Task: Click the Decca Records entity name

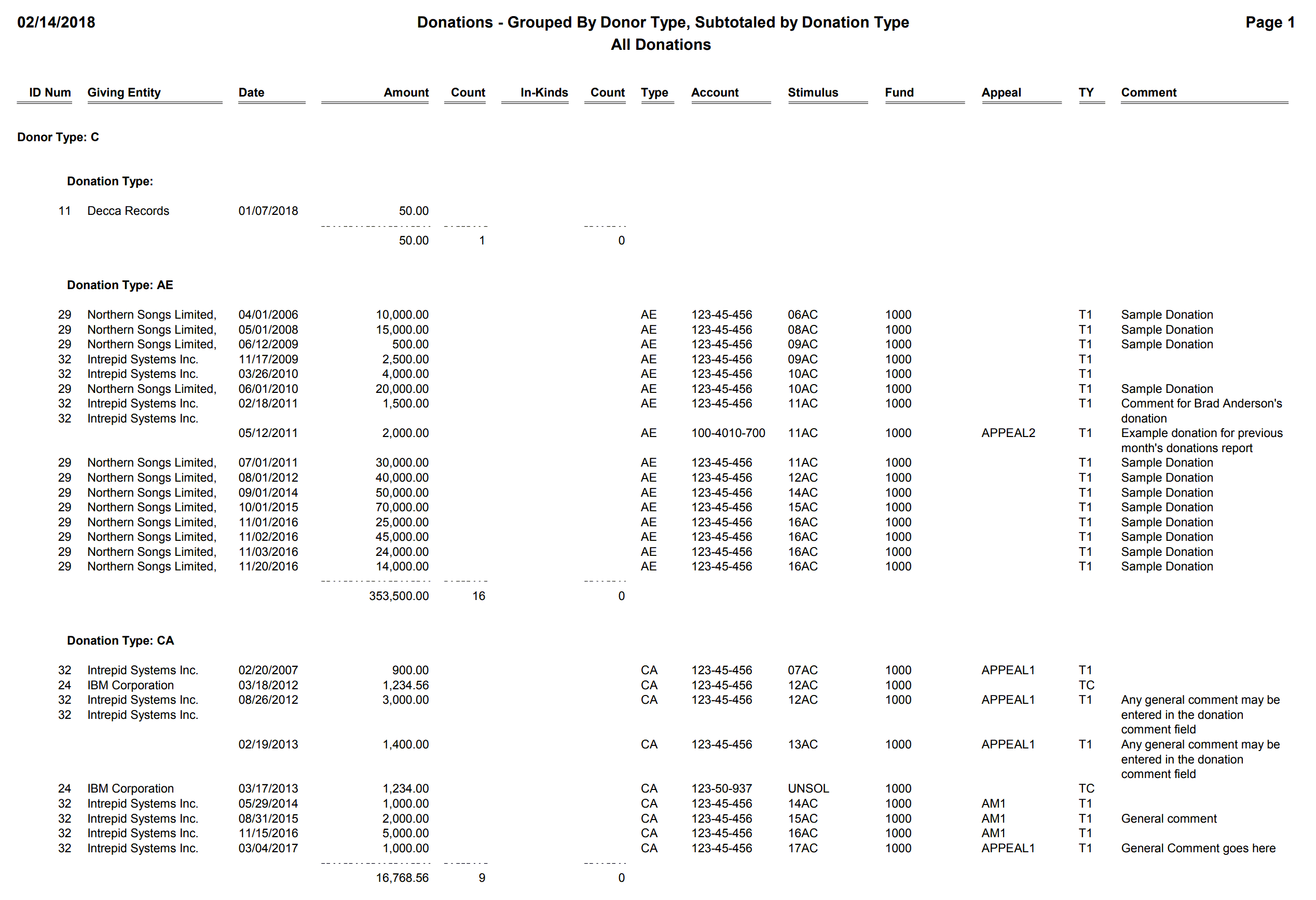Action: coord(128,211)
